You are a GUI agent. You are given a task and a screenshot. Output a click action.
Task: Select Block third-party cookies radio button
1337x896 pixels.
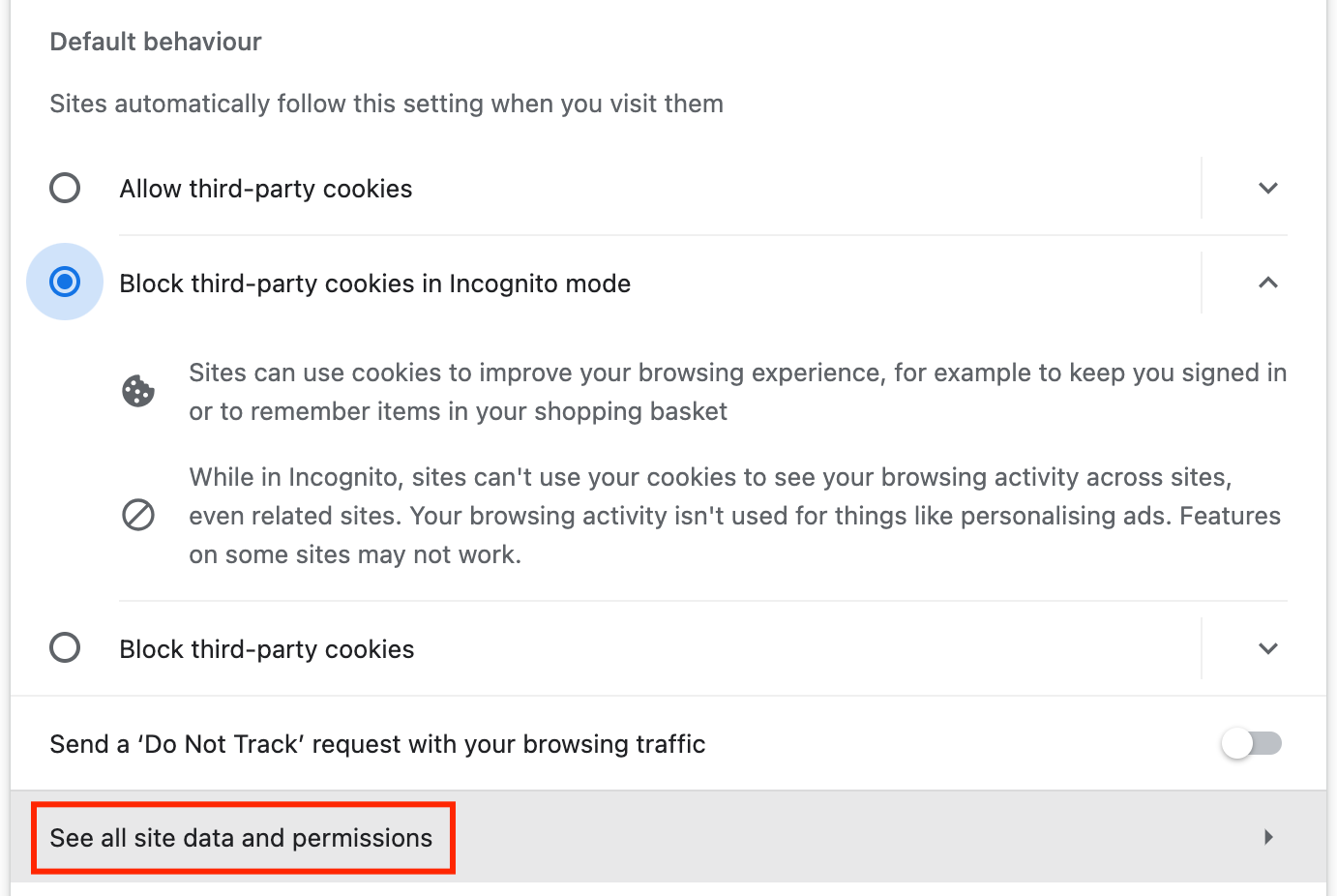click(65, 647)
